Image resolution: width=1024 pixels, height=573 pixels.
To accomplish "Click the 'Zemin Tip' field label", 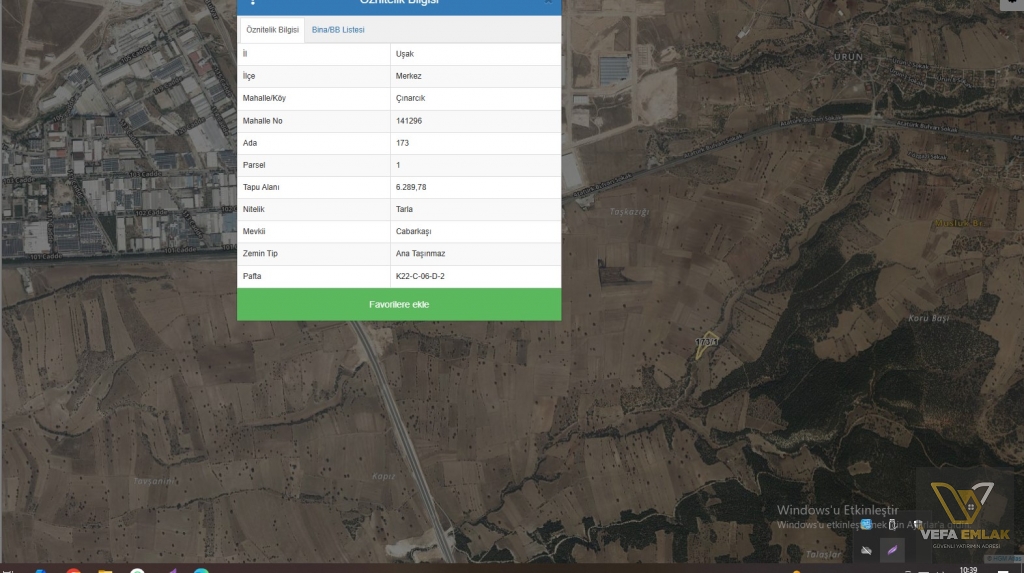I will 260,254.
